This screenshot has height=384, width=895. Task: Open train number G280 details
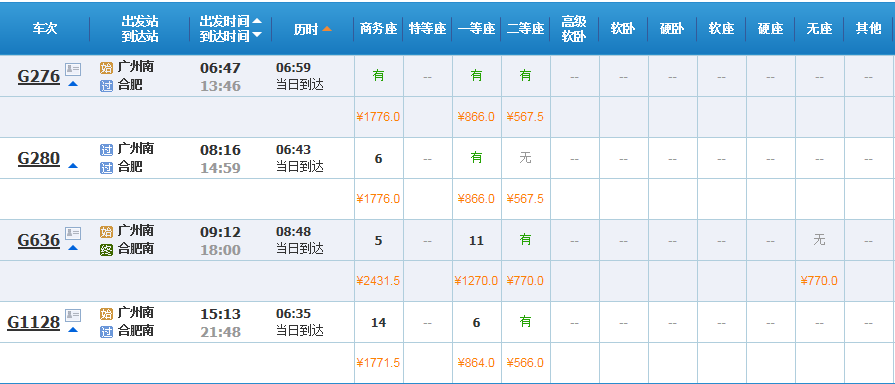pyautogui.click(x=39, y=158)
